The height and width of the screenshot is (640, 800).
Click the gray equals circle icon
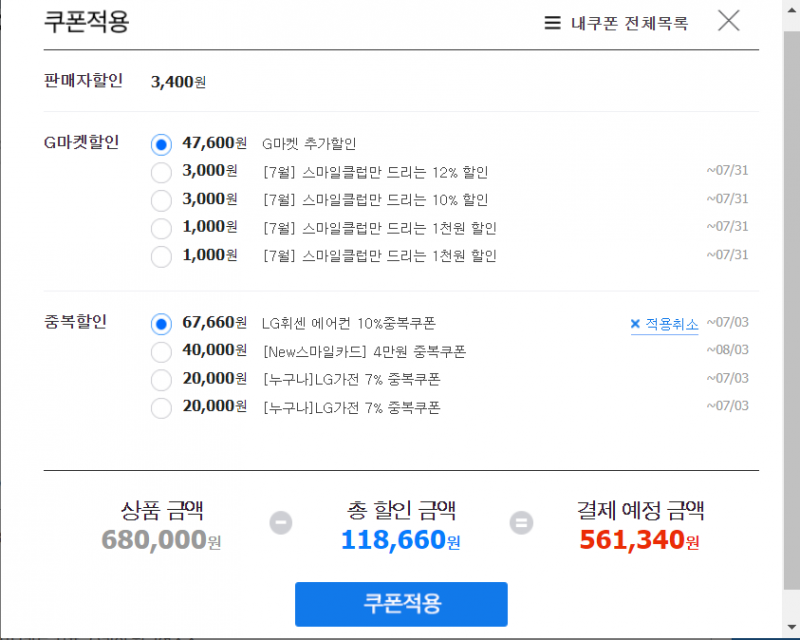pyautogui.click(x=521, y=523)
